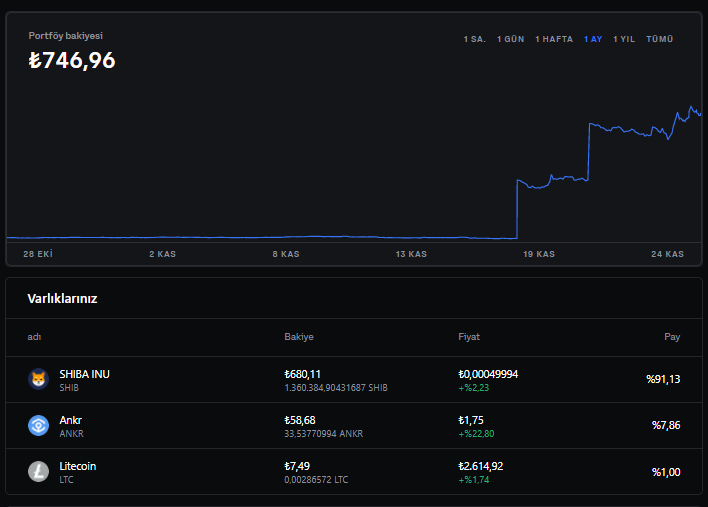Click the +%2,23 change value
708x507 pixels.
pos(474,388)
